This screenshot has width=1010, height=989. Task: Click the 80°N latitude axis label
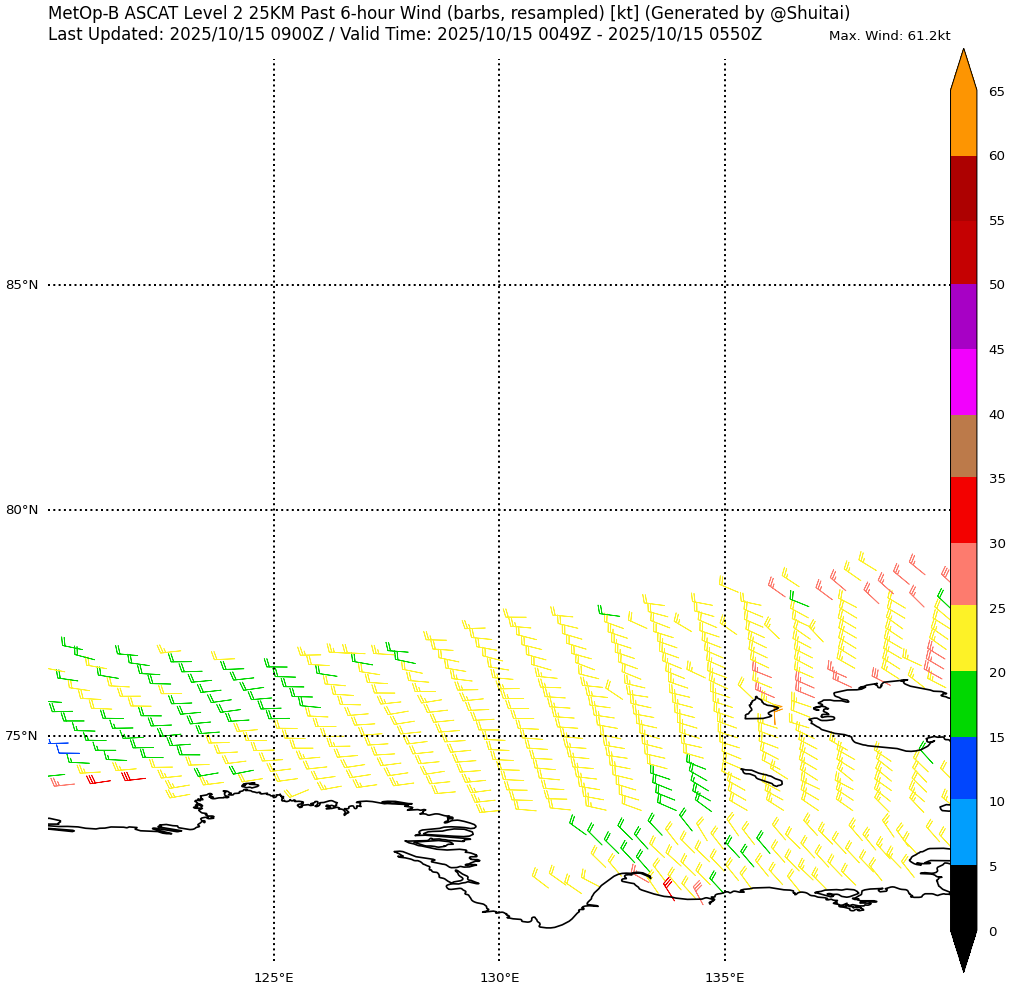tap(22, 510)
